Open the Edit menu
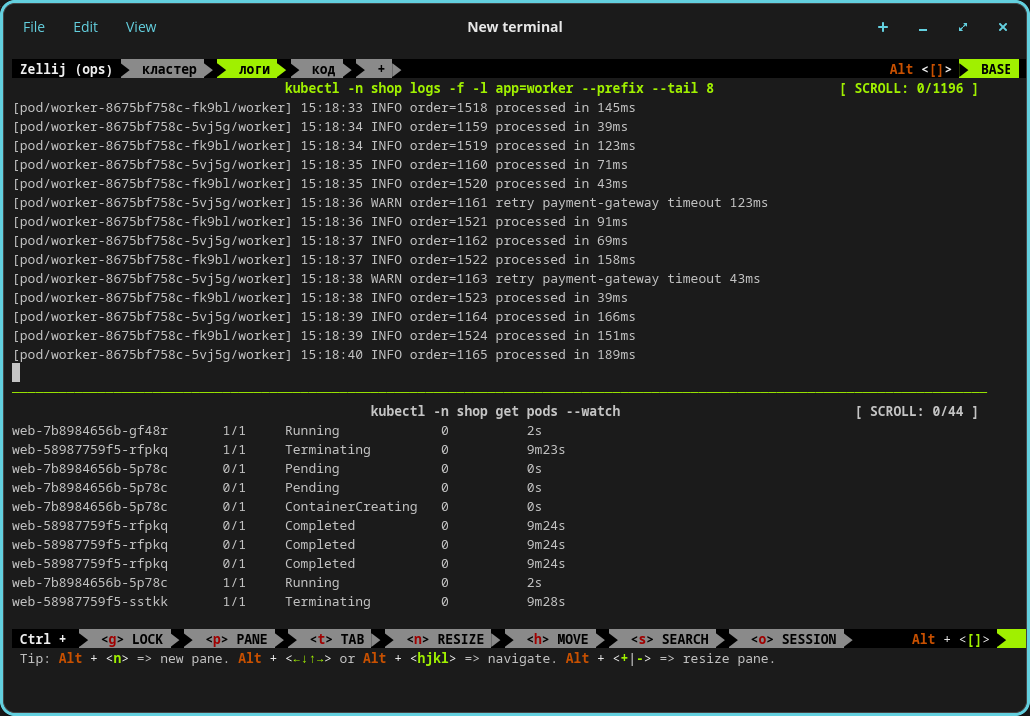 85,27
